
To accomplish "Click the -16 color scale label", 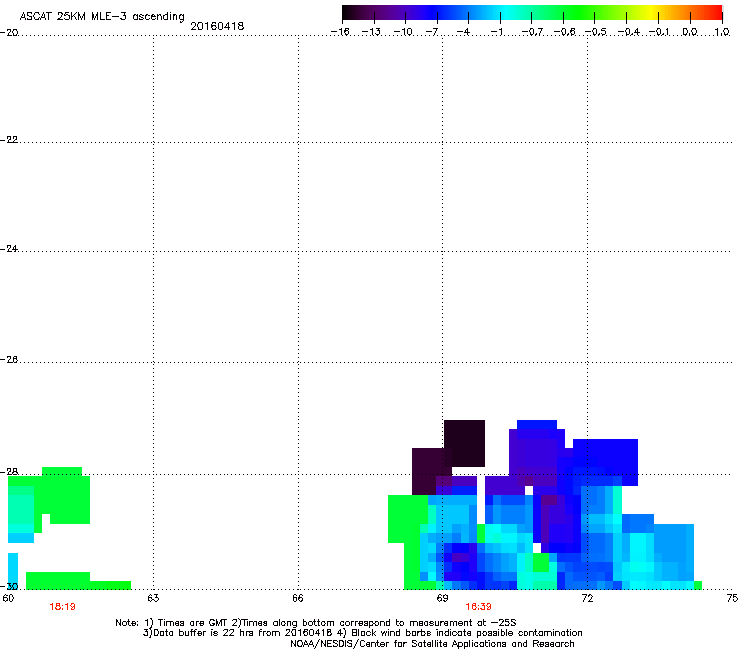I will [x=340, y=32].
